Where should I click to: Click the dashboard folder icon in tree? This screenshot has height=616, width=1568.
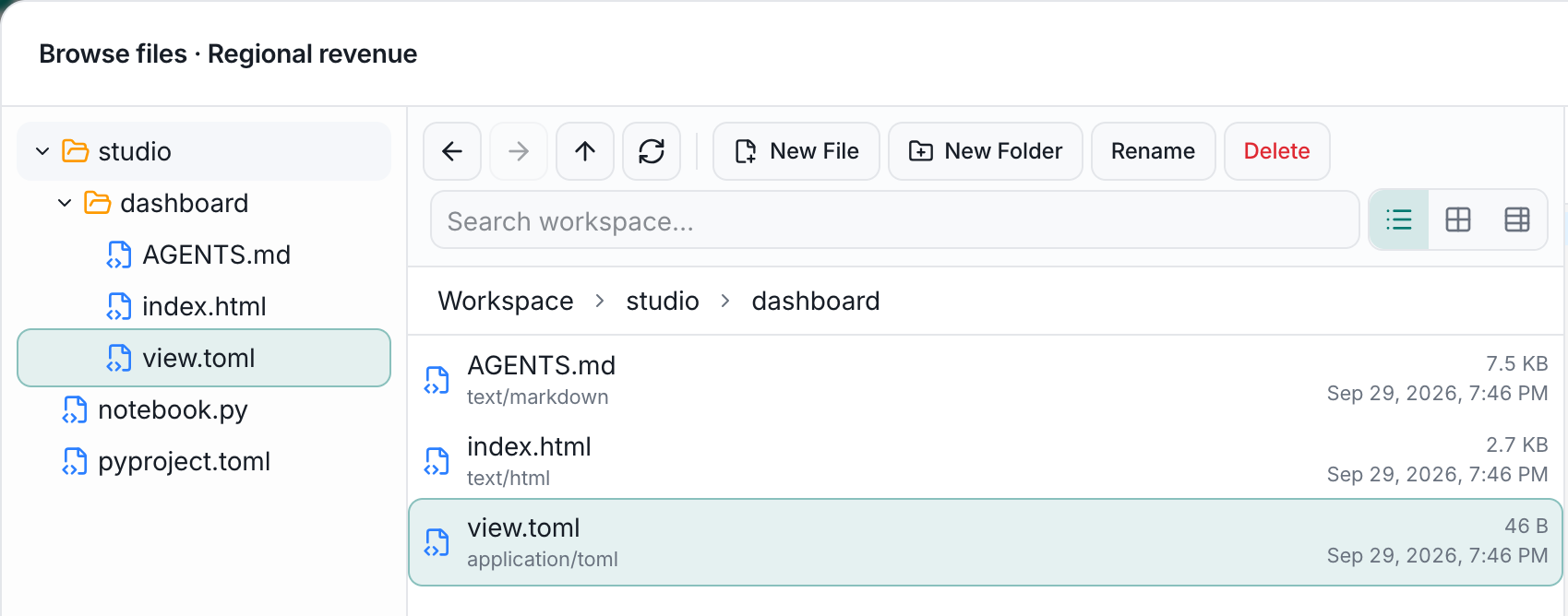pyautogui.click(x=98, y=203)
